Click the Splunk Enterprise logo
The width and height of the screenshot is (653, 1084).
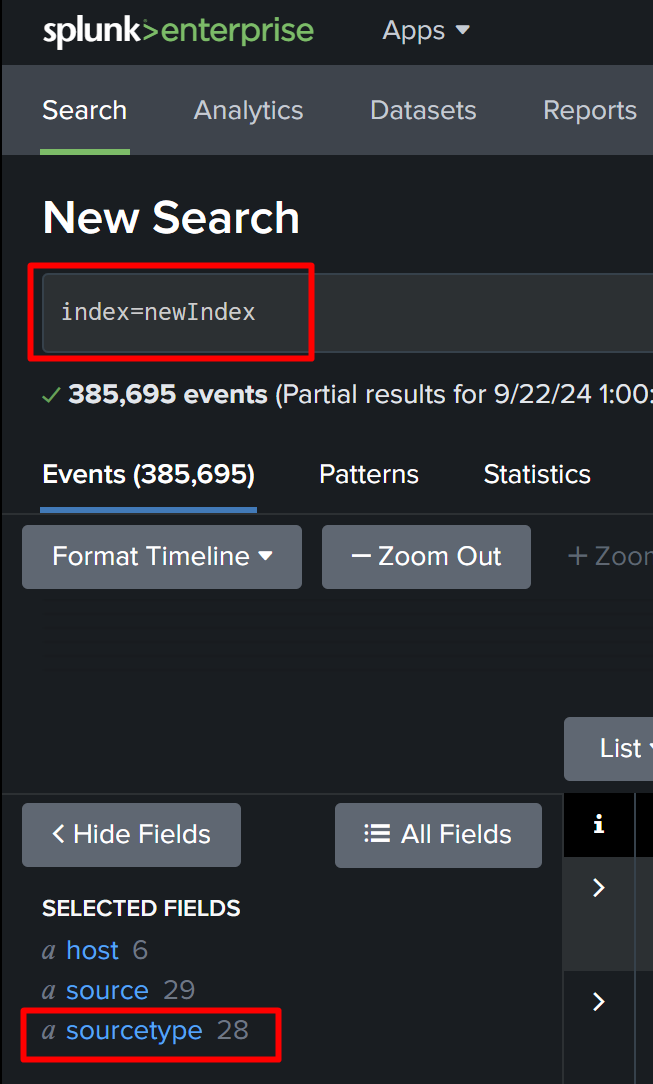tap(178, 31)
